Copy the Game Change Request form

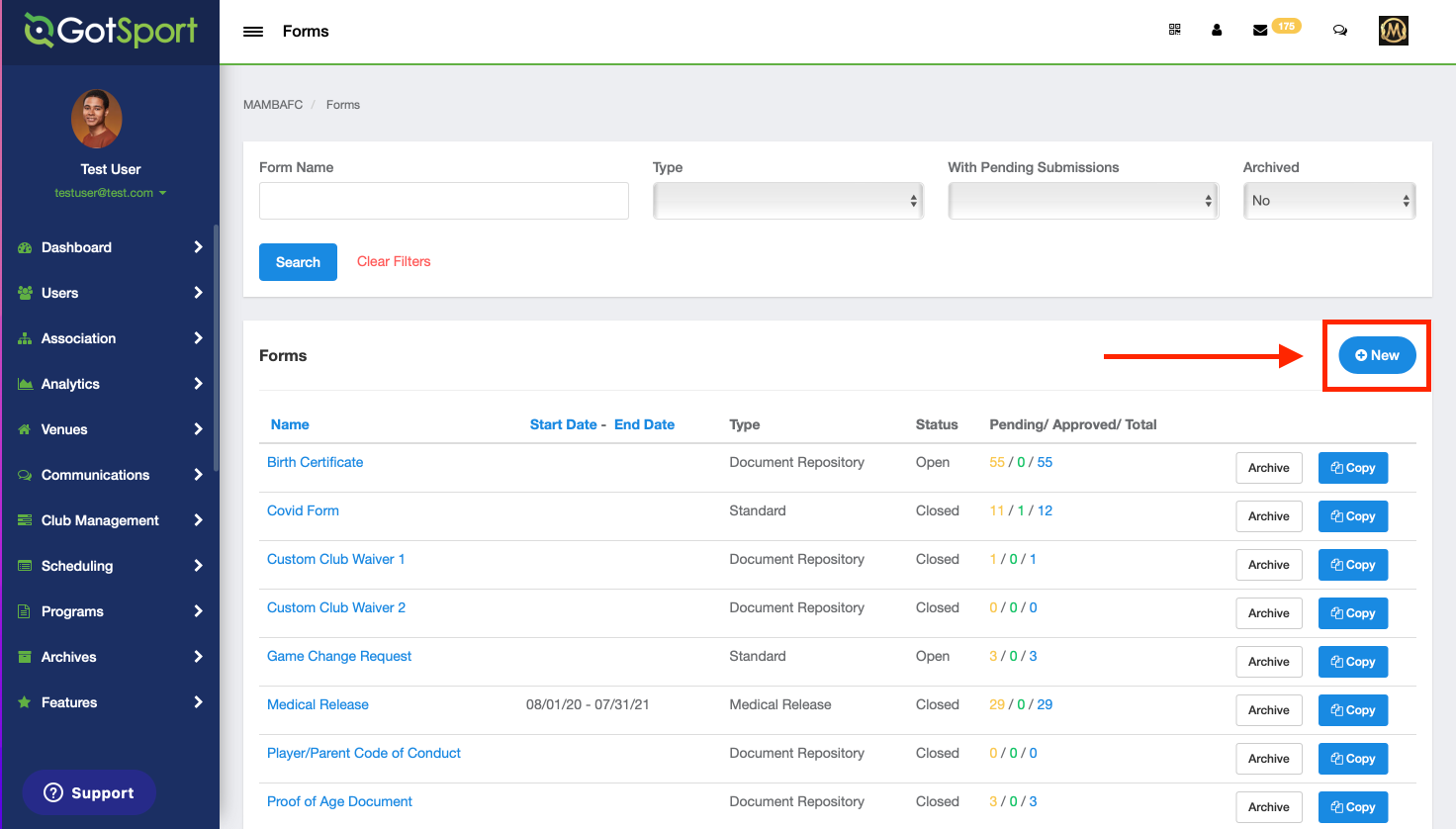point(1353,662)
